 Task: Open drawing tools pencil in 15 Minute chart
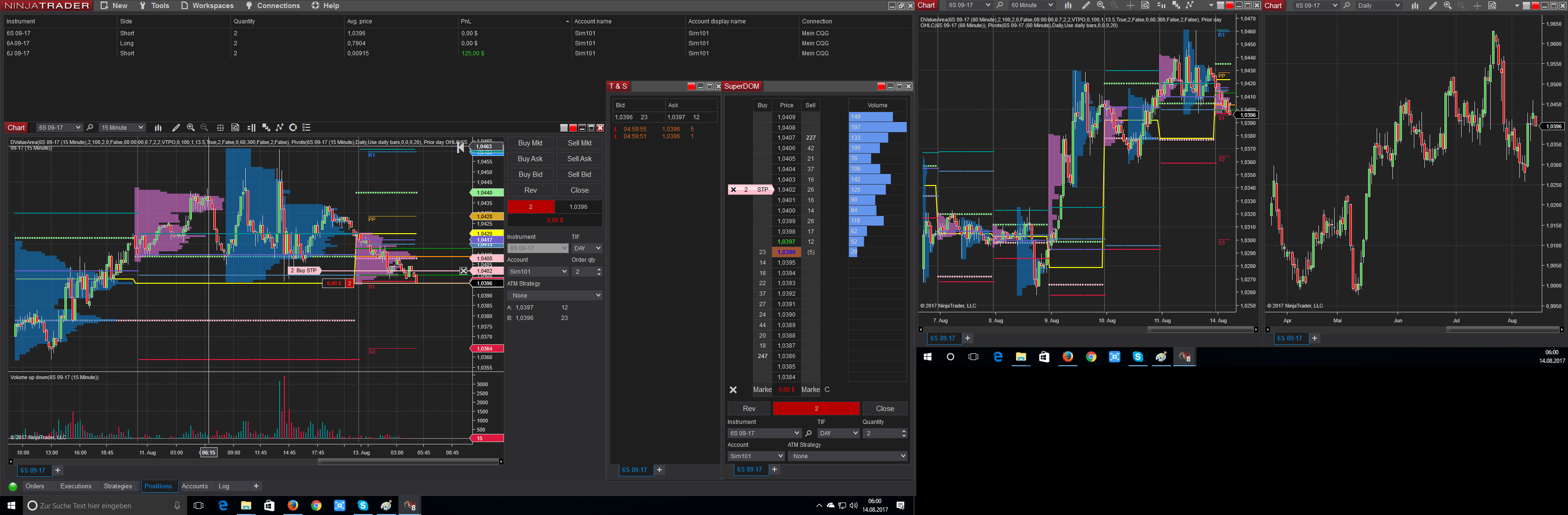(176, 128)
